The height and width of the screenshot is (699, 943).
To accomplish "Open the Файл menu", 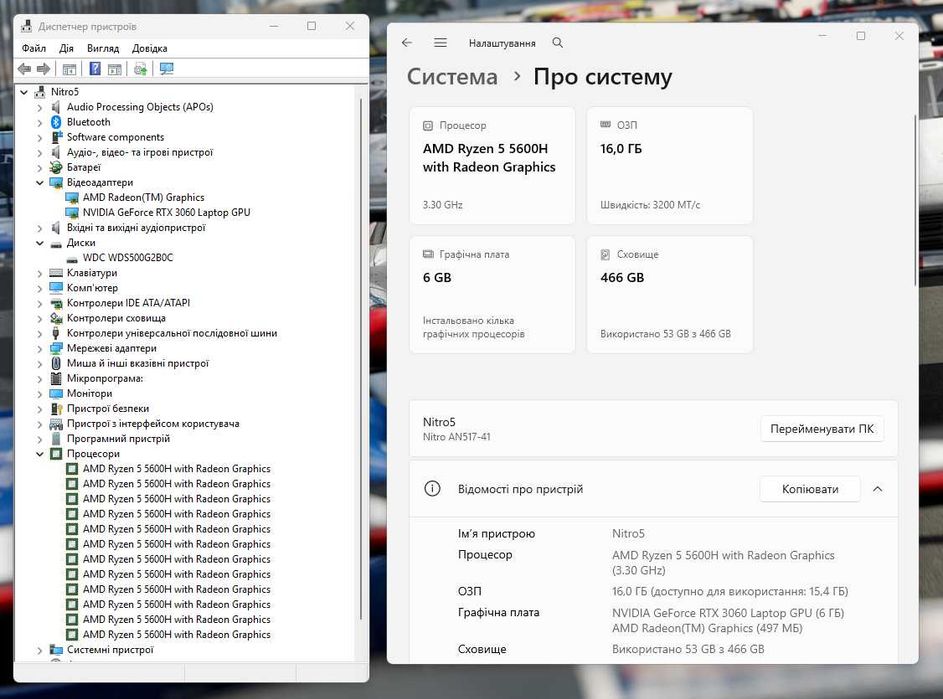I will [34, 48].
